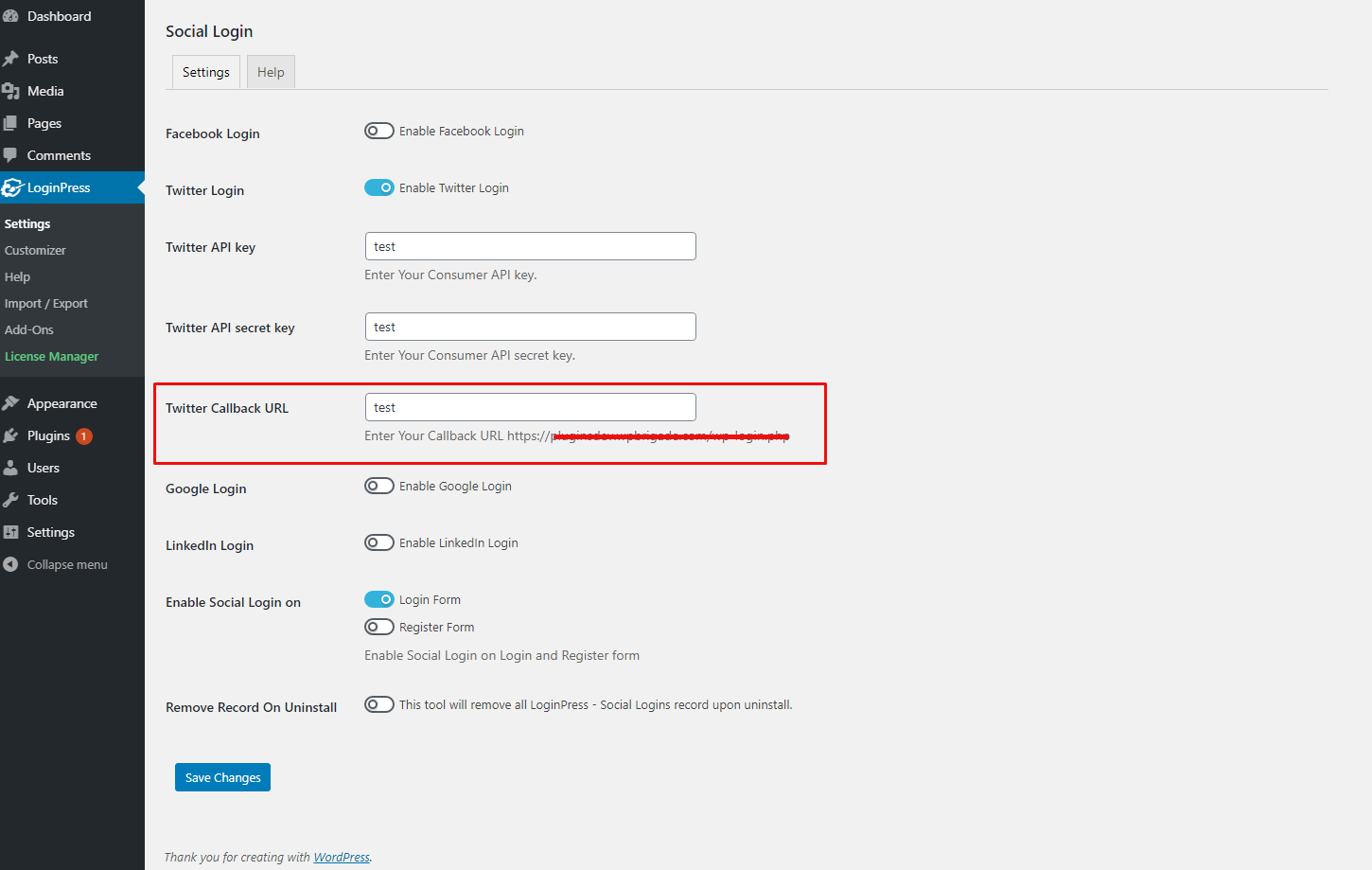Click the Comments bubble icon
The width and height of the screenshot is (1372, 870).
tap(10, 155)
